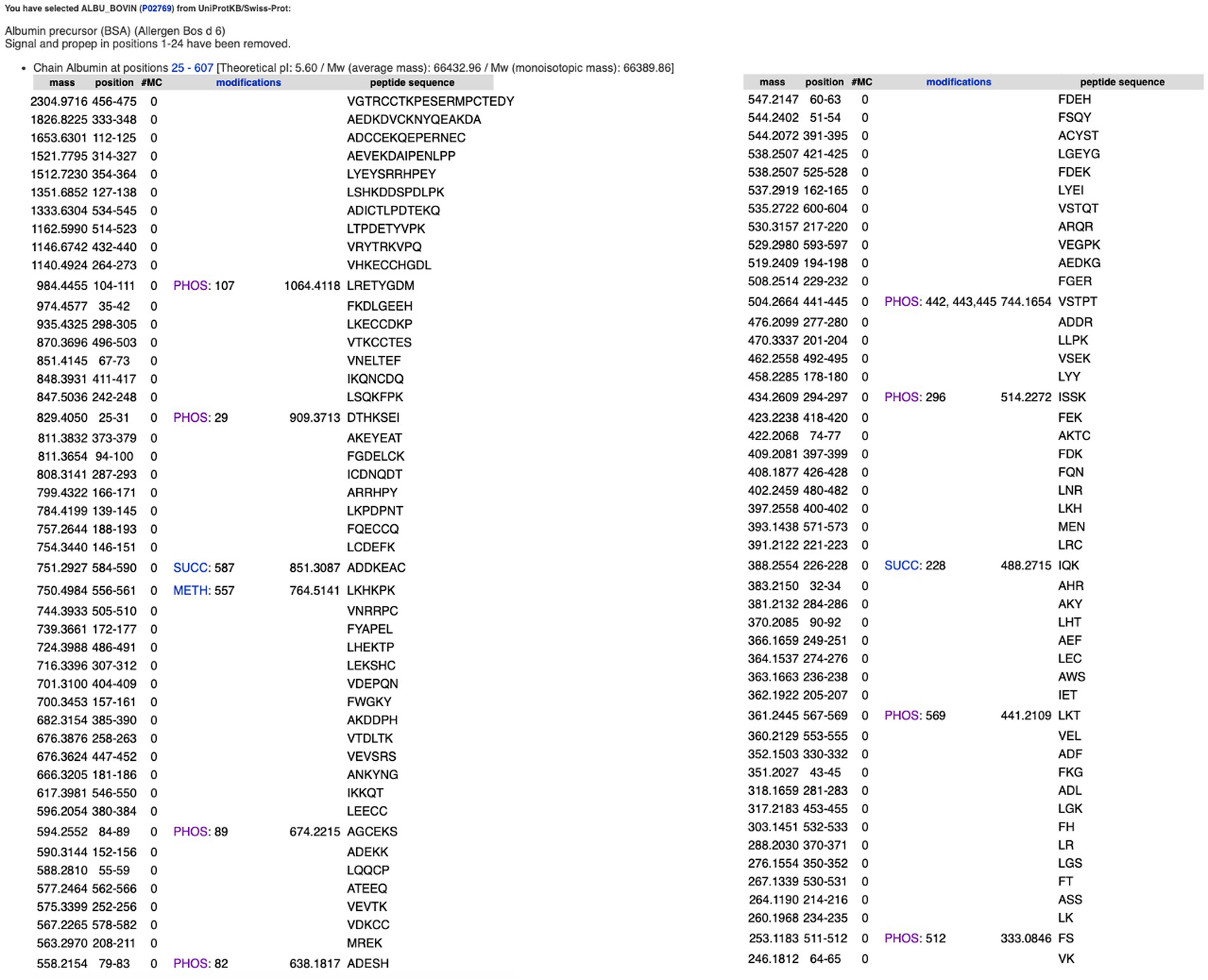Select the mass value 547.2147
1208x980 pixels.
click(774, 100)
